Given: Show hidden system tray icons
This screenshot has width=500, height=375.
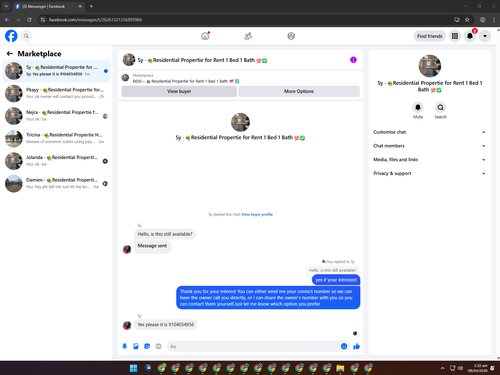Looking at the screenshot, I should click(x=443, y=368).
